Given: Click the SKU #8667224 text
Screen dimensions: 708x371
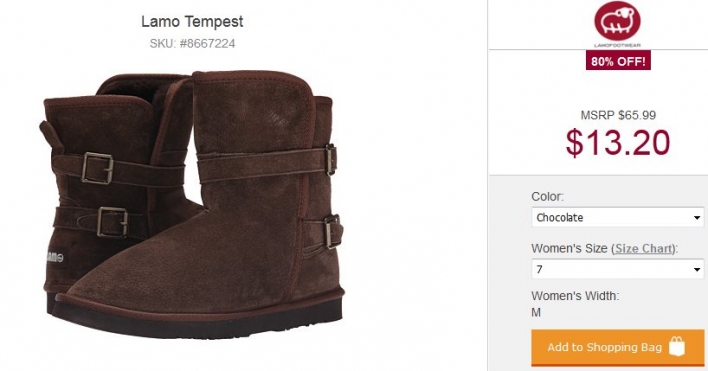Looking at the screenshot, I should coord(192,44).
